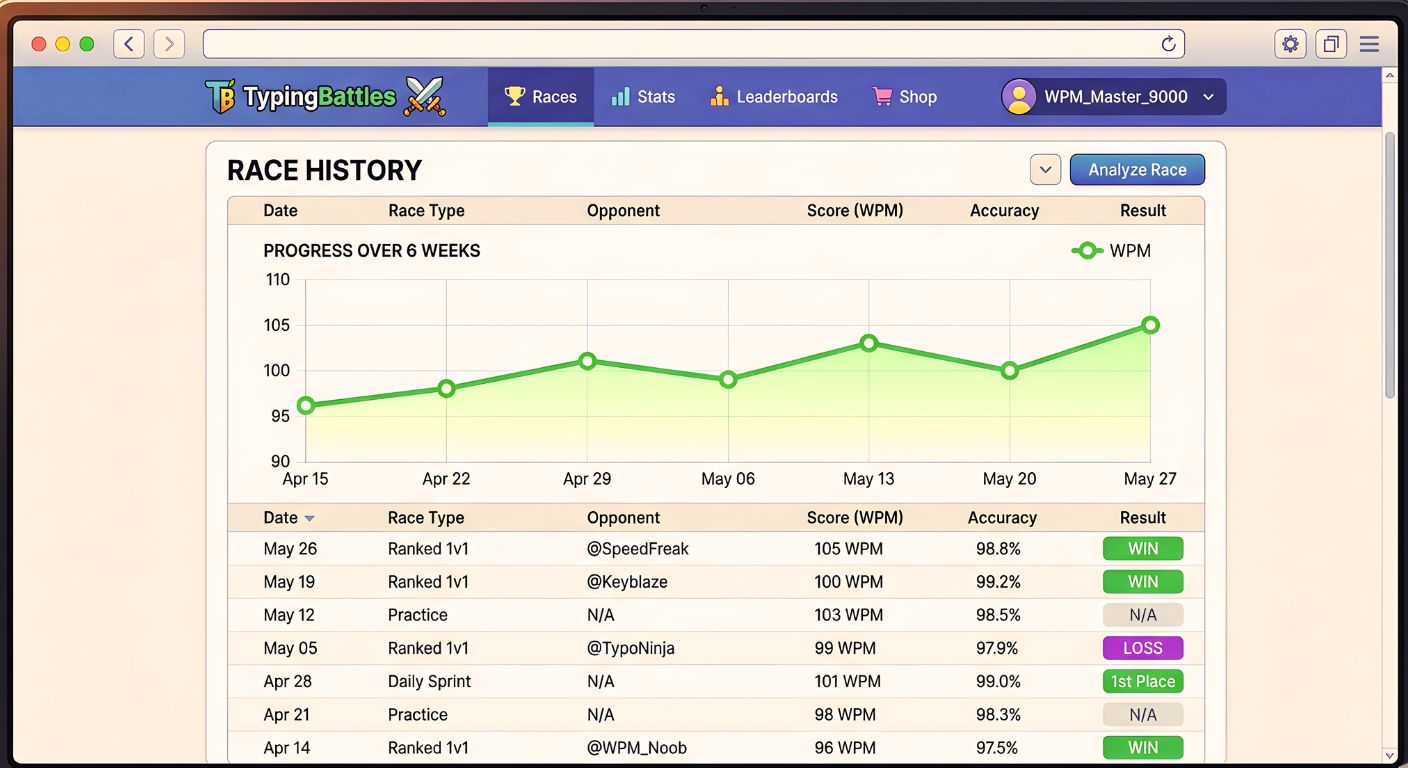The height and width of the screenshot is (768, 1408).
Task: Click the WIN badge for May 26
Action: point(1143,549)
